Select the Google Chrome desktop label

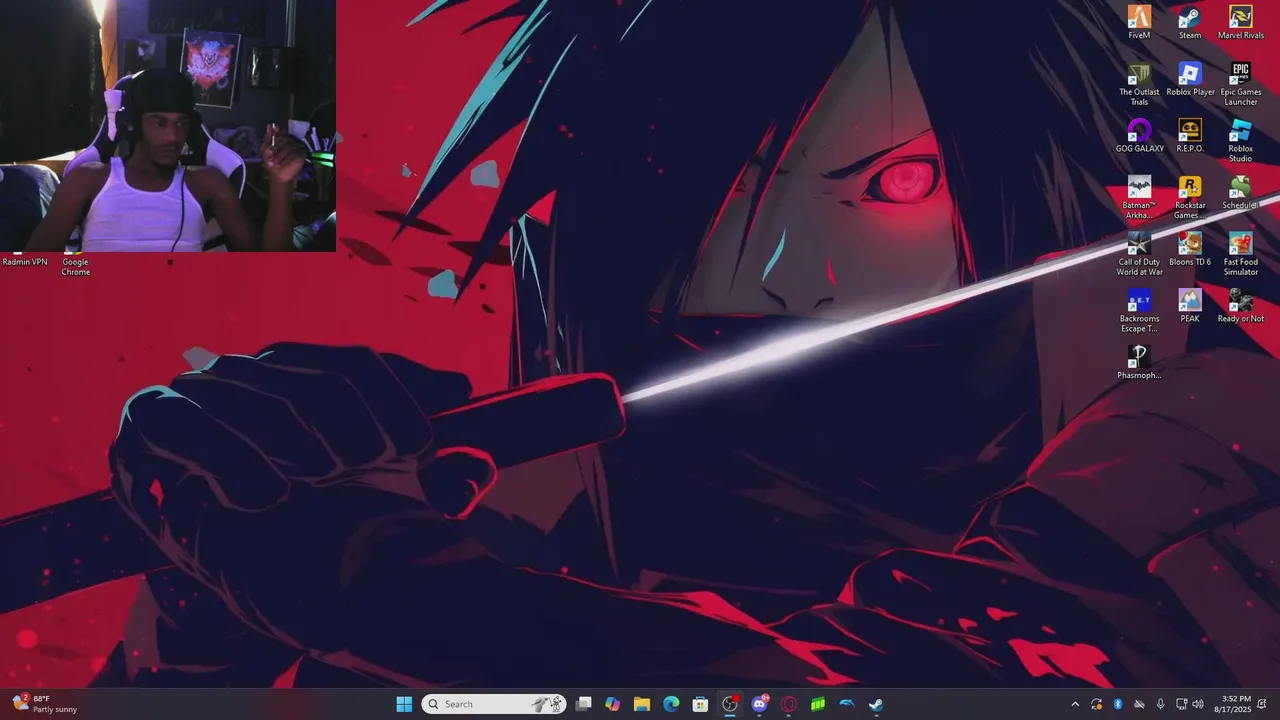click(x=76, y=267)
